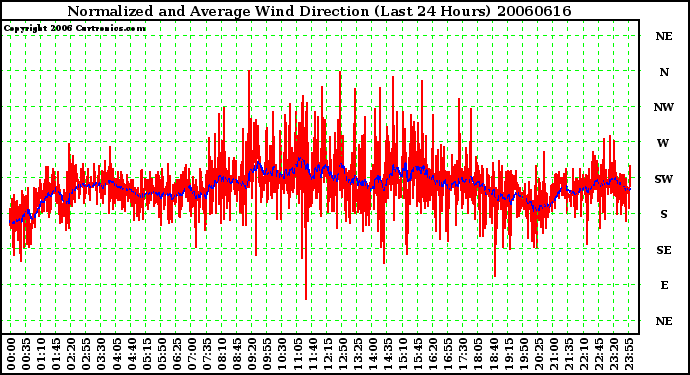Screen dimensions: 690x375
Task: Click the 09:20 time label
Action: point(252,354)
